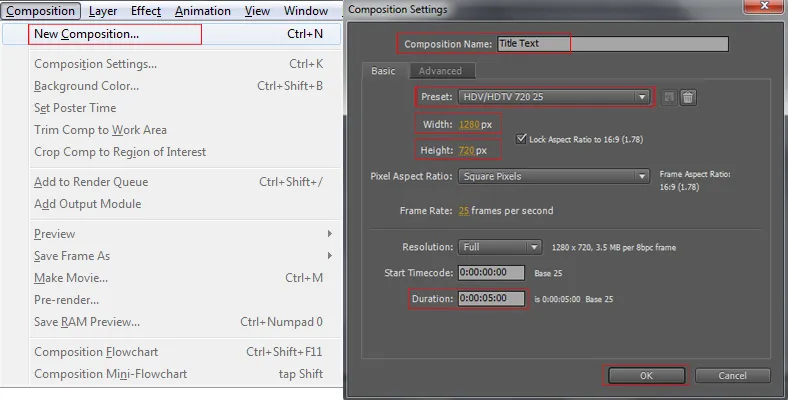The height and width of the screenshot is (400, 788).
Task: Close the Composition Settings dialog
Action: pyautogui.click(x=764, y=6)
